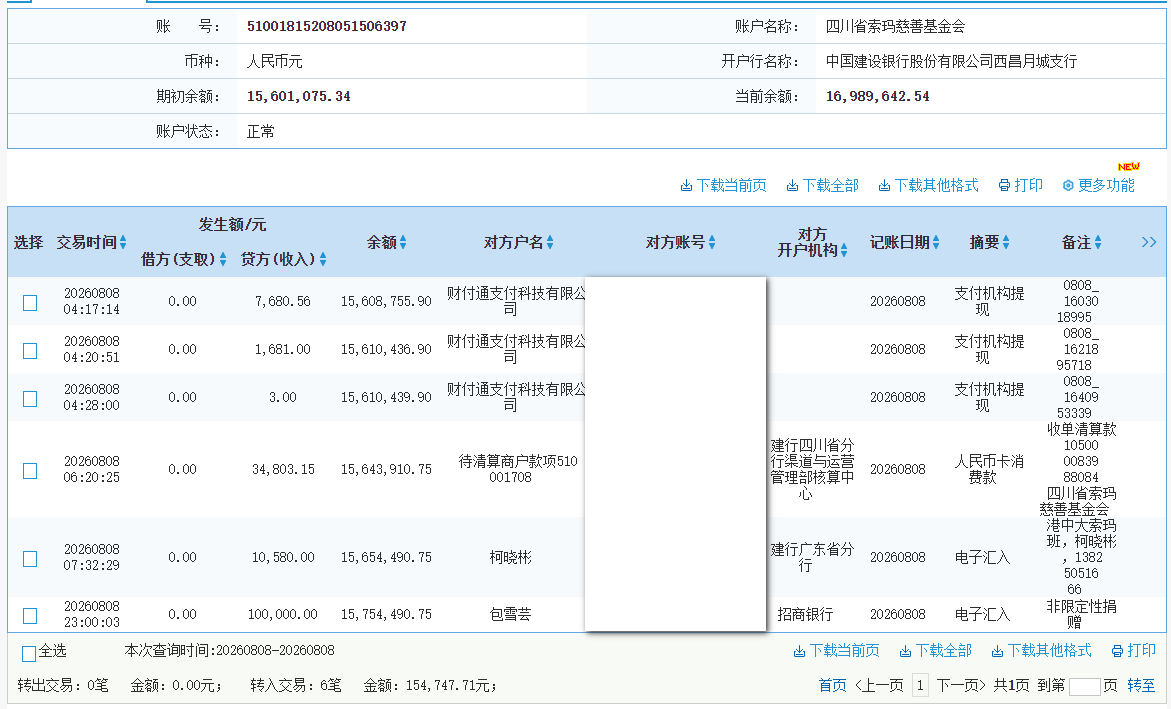Select the 23:00:03 transaction checkbox
This screenshot has width=1171, height=709.
coord(30,616)
